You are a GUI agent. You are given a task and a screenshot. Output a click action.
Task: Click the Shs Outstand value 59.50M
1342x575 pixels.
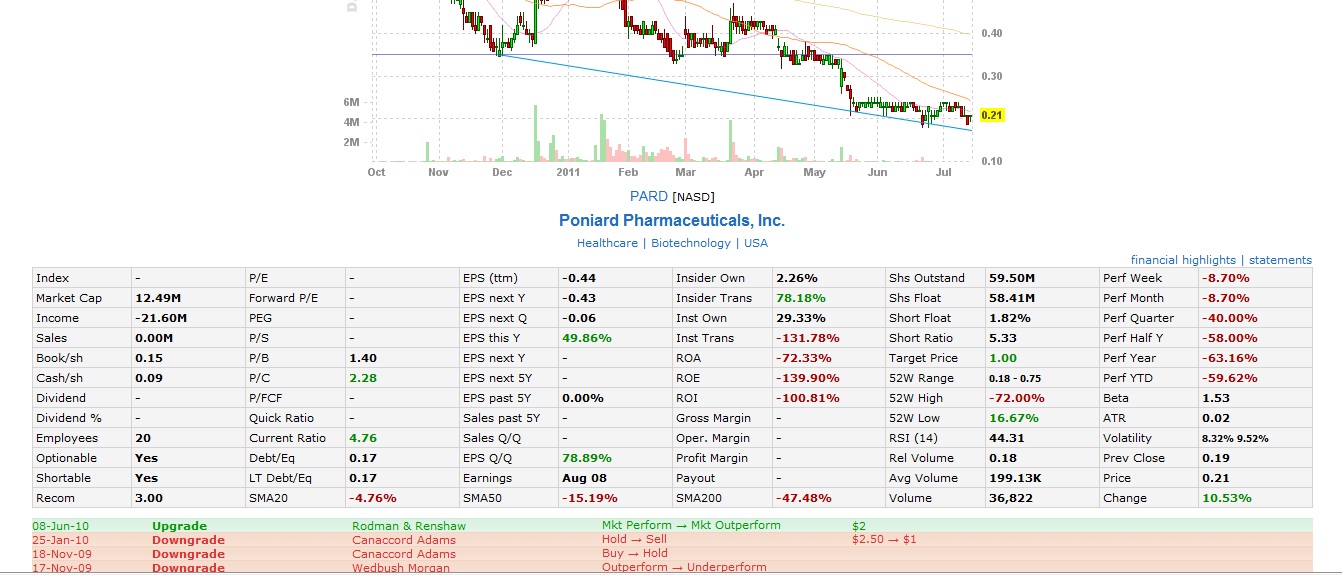click(x=1012, y=278)
